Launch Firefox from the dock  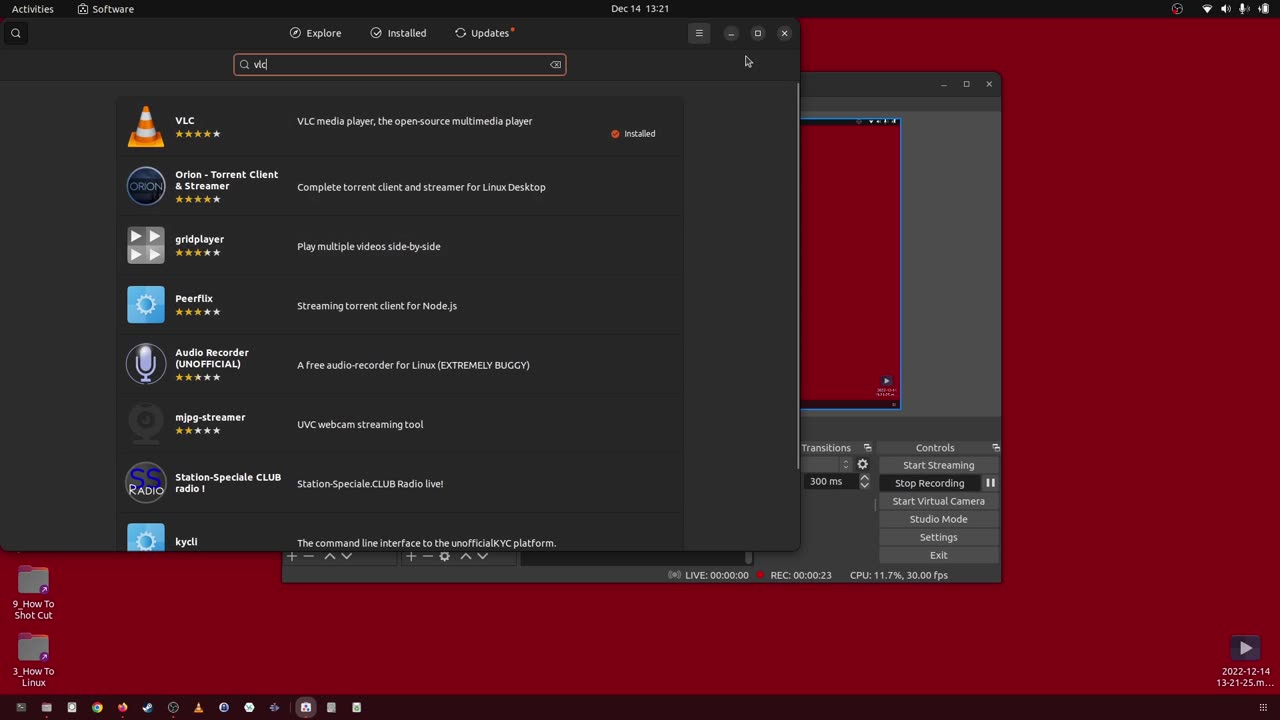pyautogui.click(x=122, y=708)
